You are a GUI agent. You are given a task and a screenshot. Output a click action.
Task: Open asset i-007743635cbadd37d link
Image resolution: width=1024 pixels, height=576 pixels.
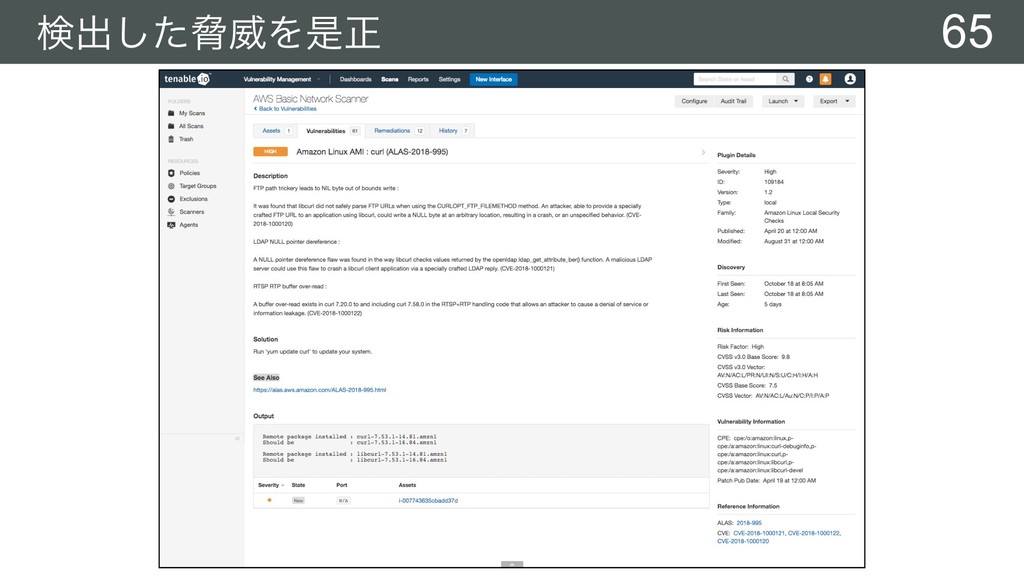[428, 501]
